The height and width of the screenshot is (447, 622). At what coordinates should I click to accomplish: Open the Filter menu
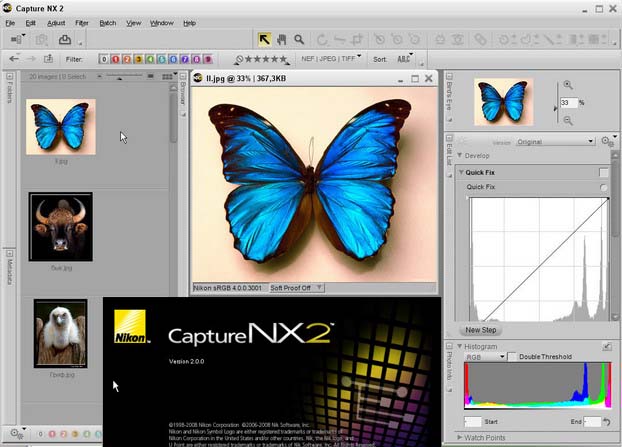tap(82, 23)
